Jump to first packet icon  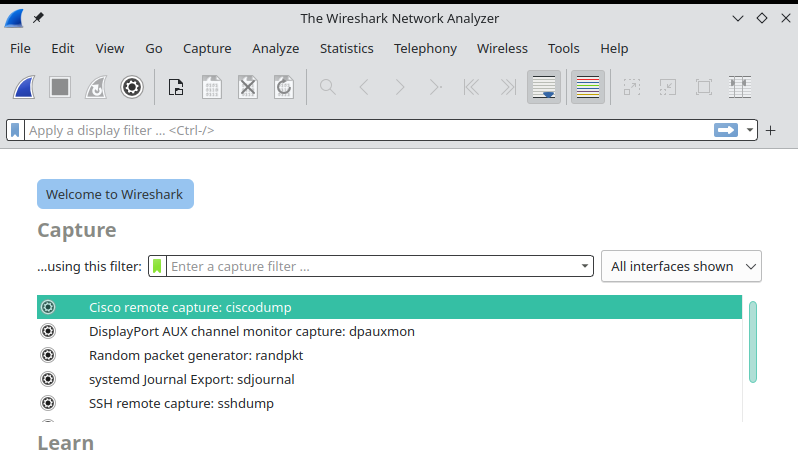click(471, 87)
